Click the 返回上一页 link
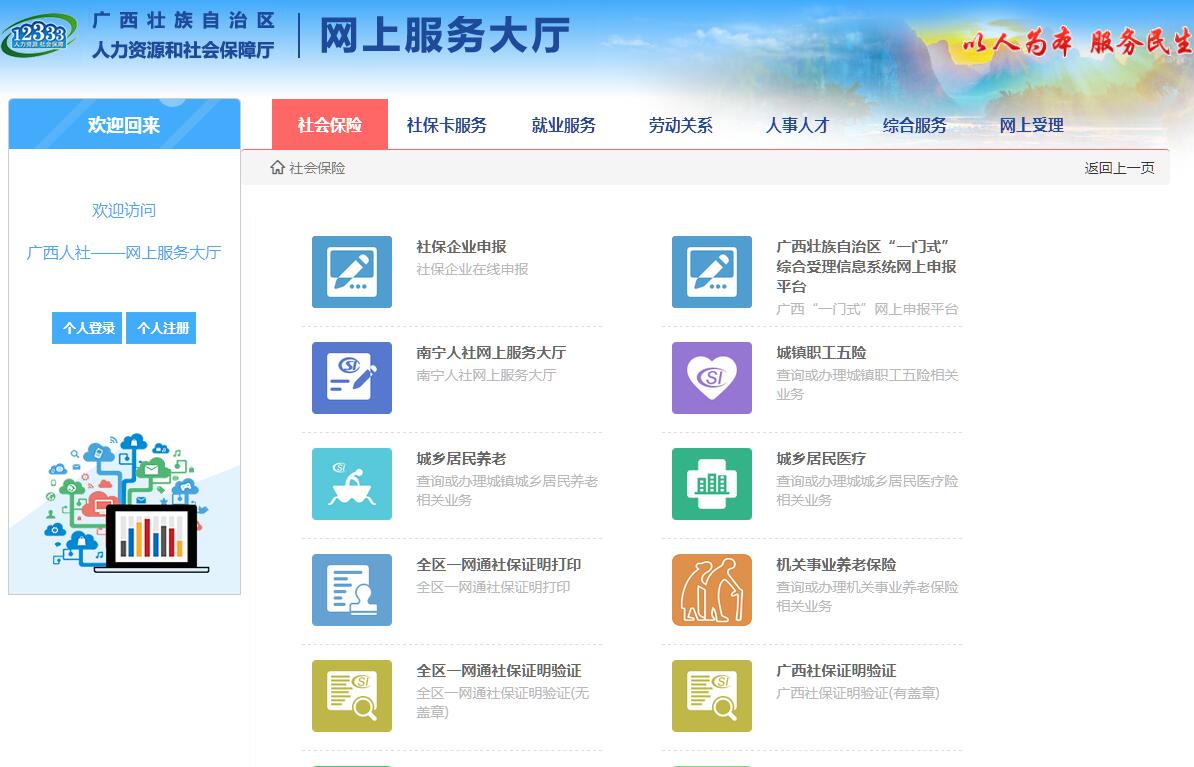Image resolution: width=1194 pixels, height=767 pixels. pos(1119,168)
